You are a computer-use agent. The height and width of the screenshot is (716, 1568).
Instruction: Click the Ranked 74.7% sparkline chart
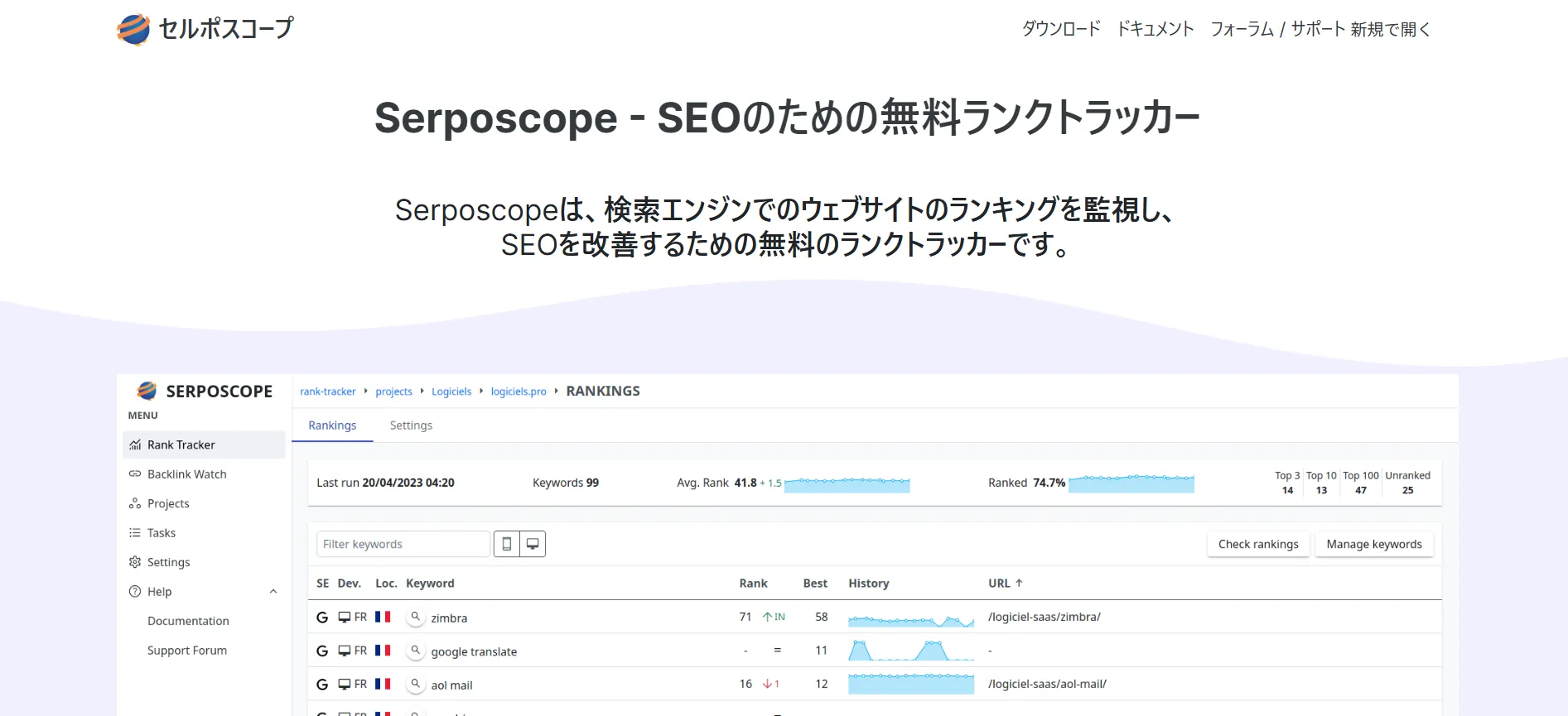point(1131,483)
